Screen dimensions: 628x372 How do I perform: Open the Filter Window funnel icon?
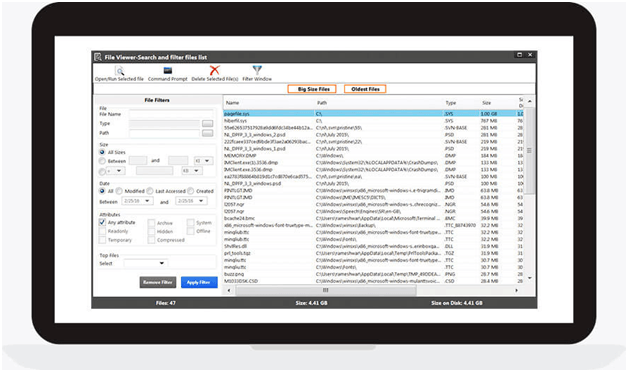click(257, 70)
